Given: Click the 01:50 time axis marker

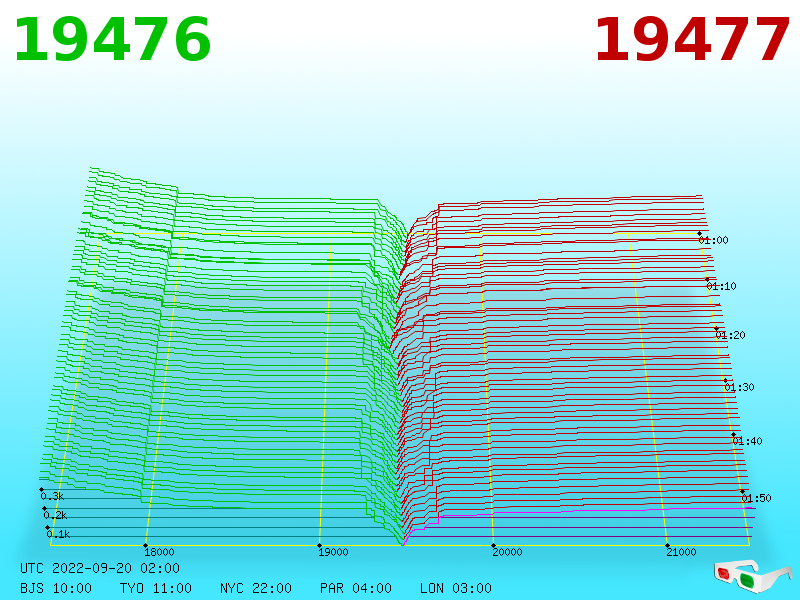Looking at the screenshot, I should [756, 498].
